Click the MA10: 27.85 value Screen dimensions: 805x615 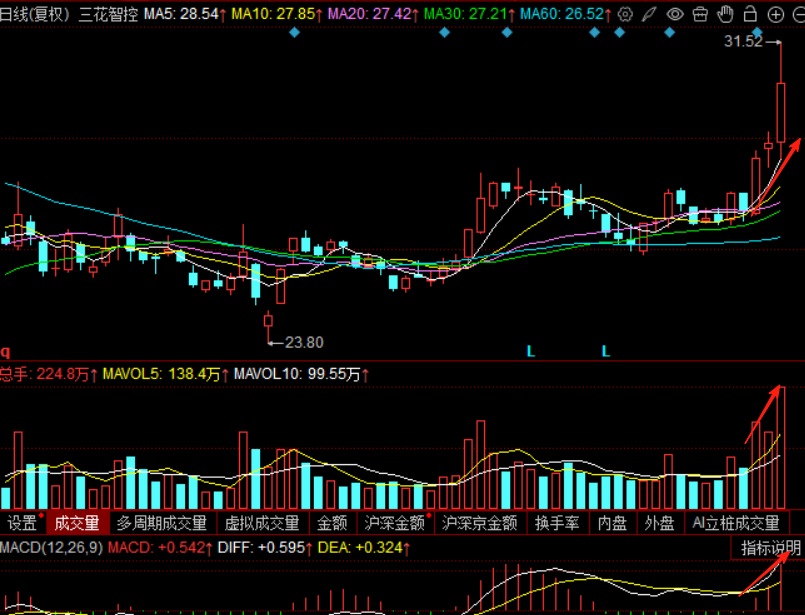(x=277, y=14)
